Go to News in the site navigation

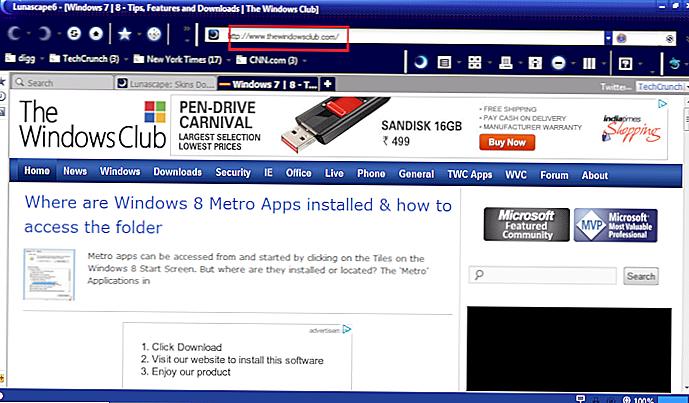tap(75, 171)
